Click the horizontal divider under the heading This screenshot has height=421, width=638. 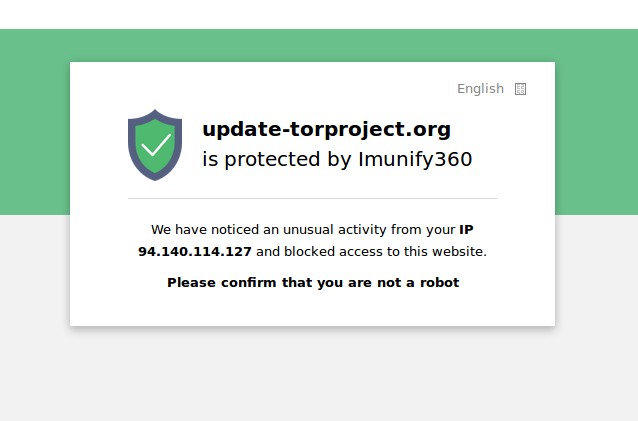click(x=312, y=198)
